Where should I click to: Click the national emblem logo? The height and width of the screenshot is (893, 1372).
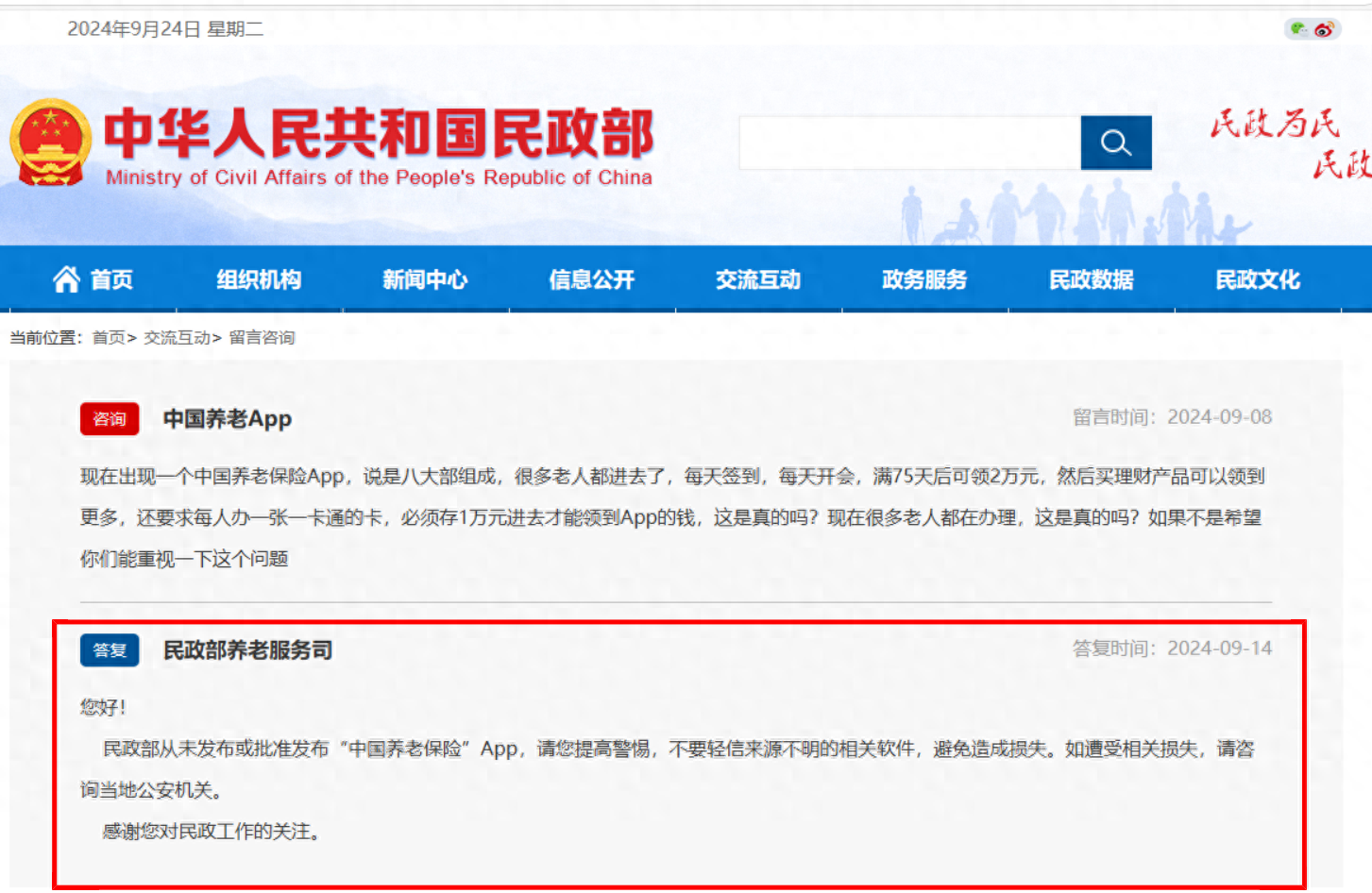click(x=50, y=143)
